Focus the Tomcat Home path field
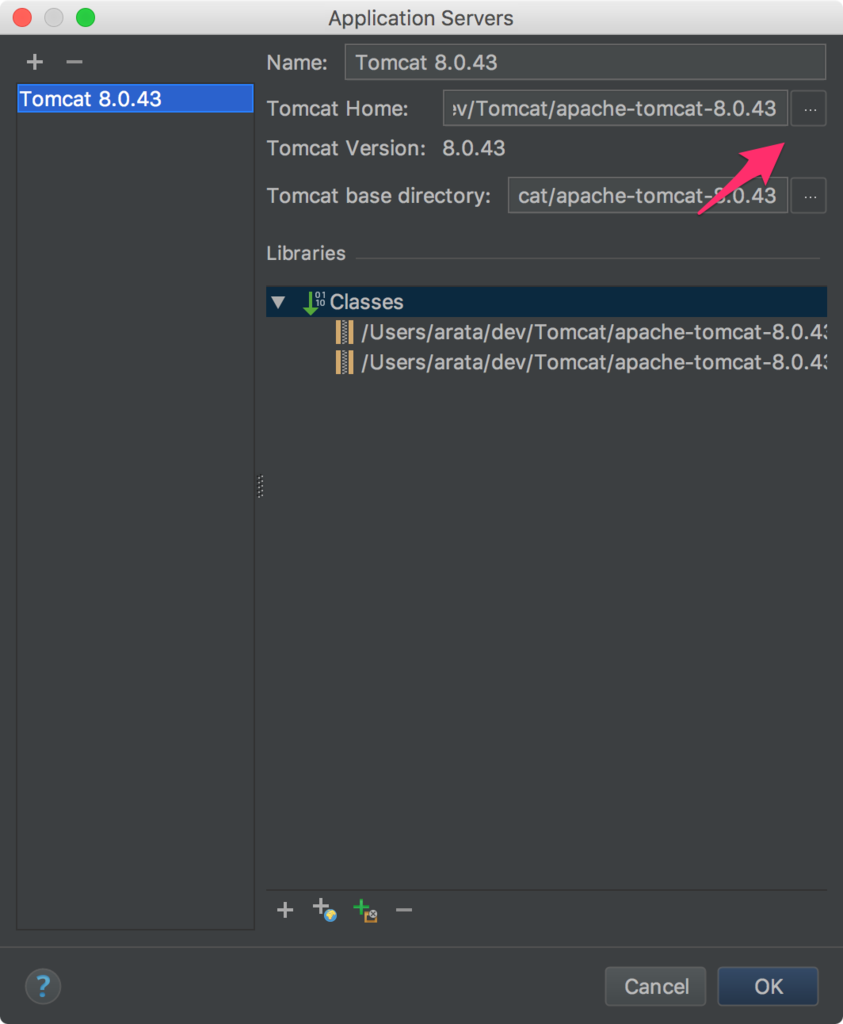Screen dimensions: 843x1024 [615, 108]
